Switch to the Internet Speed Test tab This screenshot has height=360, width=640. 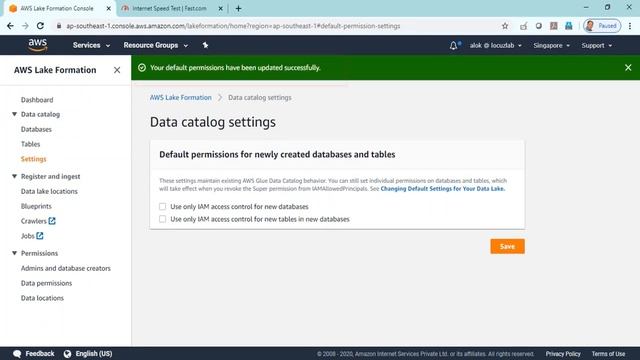pos(169,8)
